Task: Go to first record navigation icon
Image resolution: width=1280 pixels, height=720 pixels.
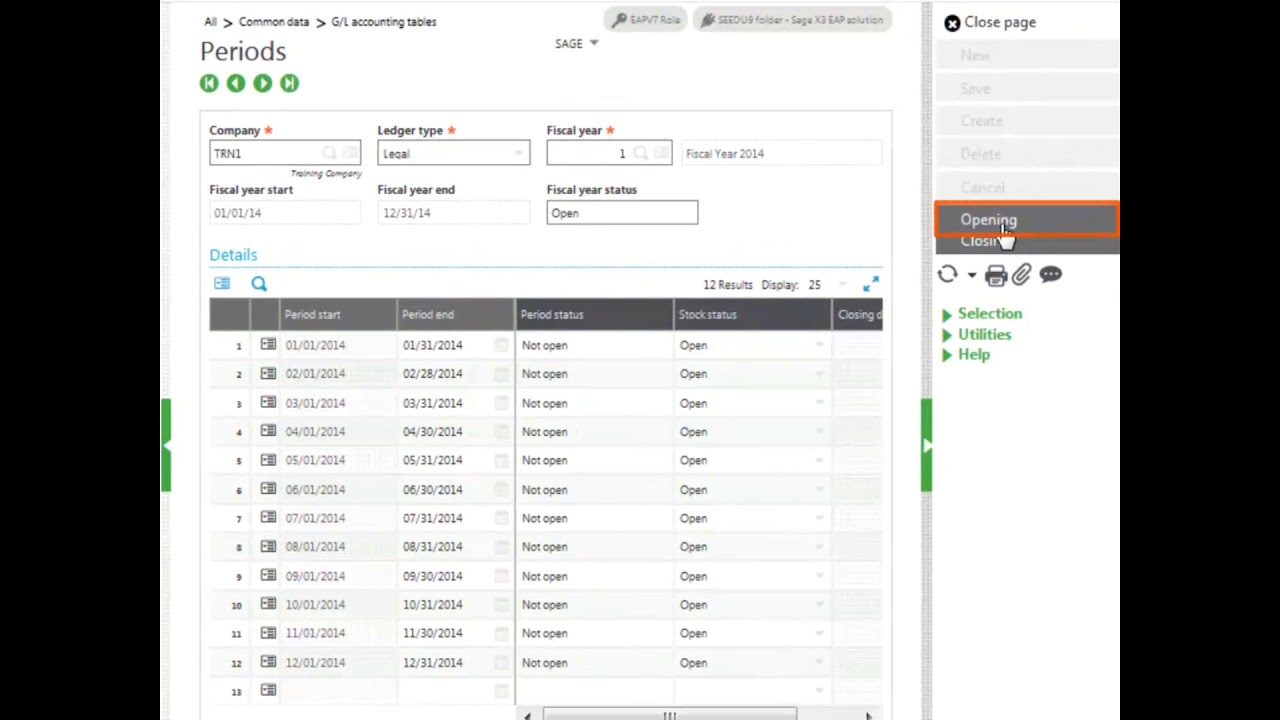Action: (209, 84)
